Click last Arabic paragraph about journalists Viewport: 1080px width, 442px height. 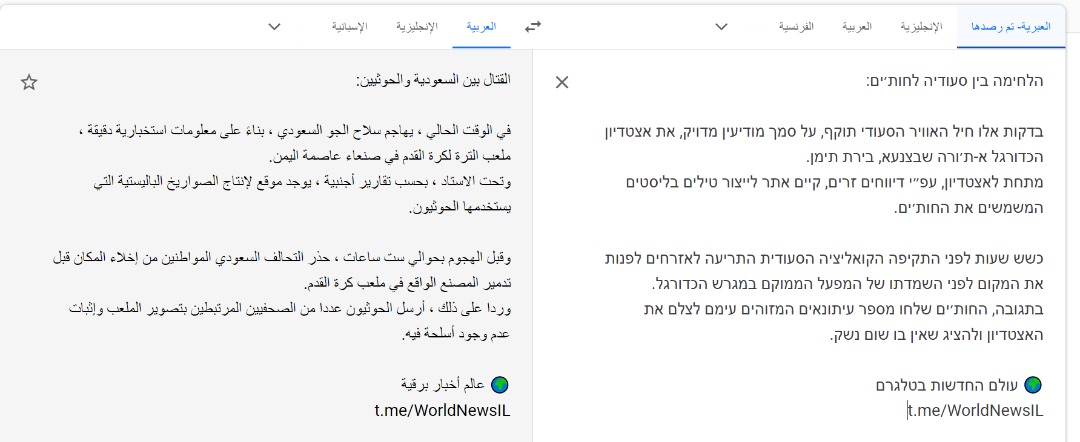(x=290, y=322)
